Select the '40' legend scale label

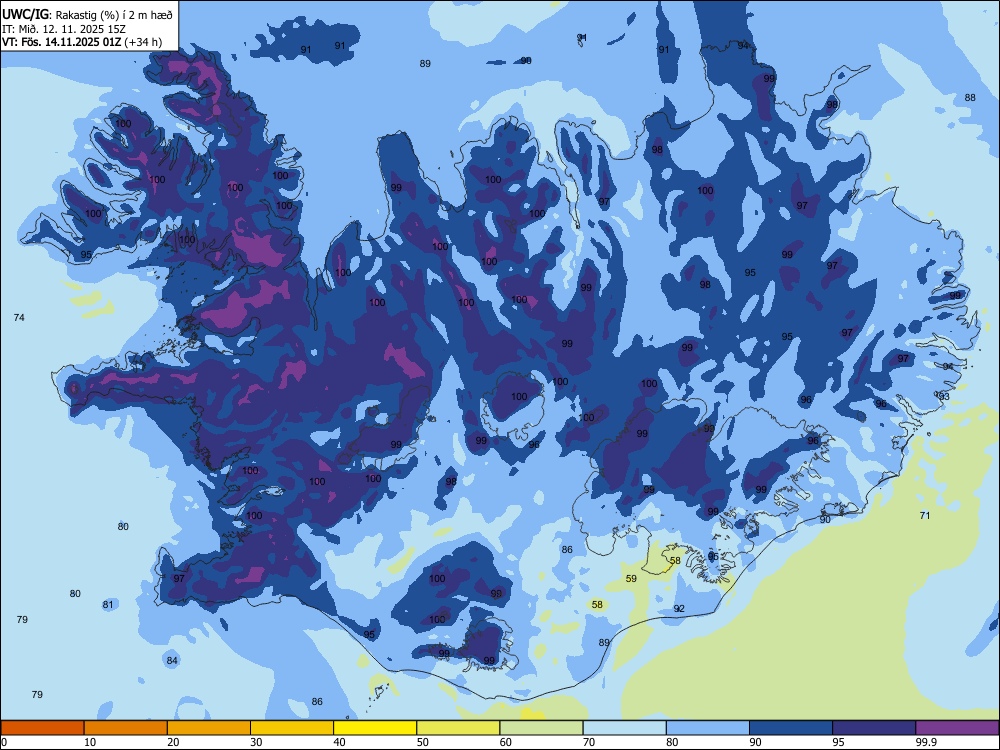coord(339,742)
